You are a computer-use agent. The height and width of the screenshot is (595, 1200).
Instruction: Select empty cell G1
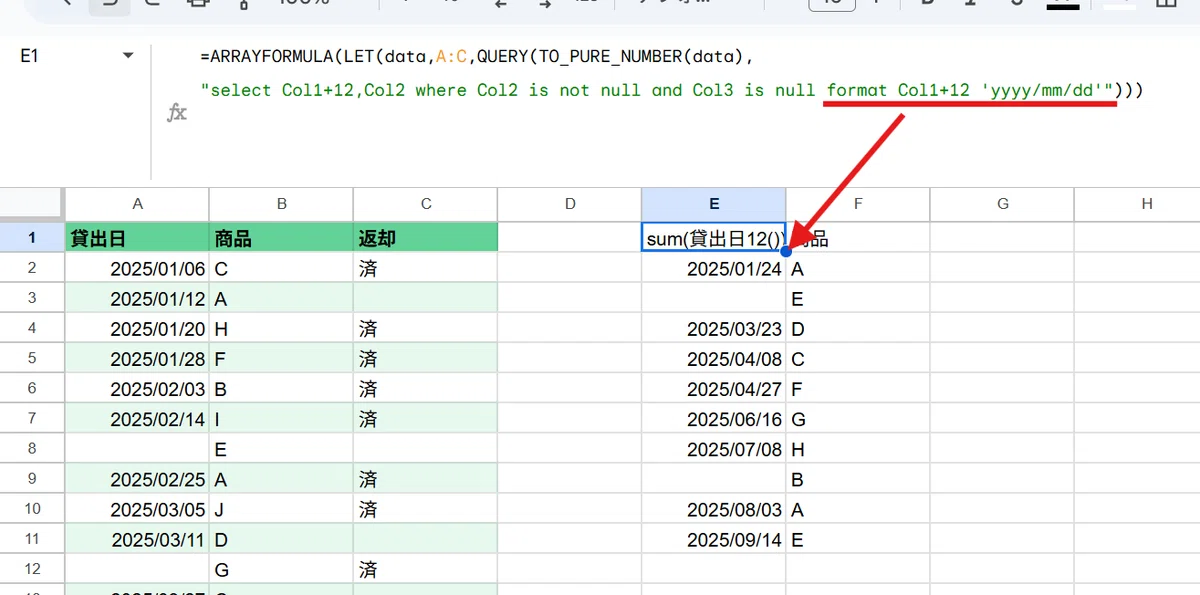click(1002, 238)
